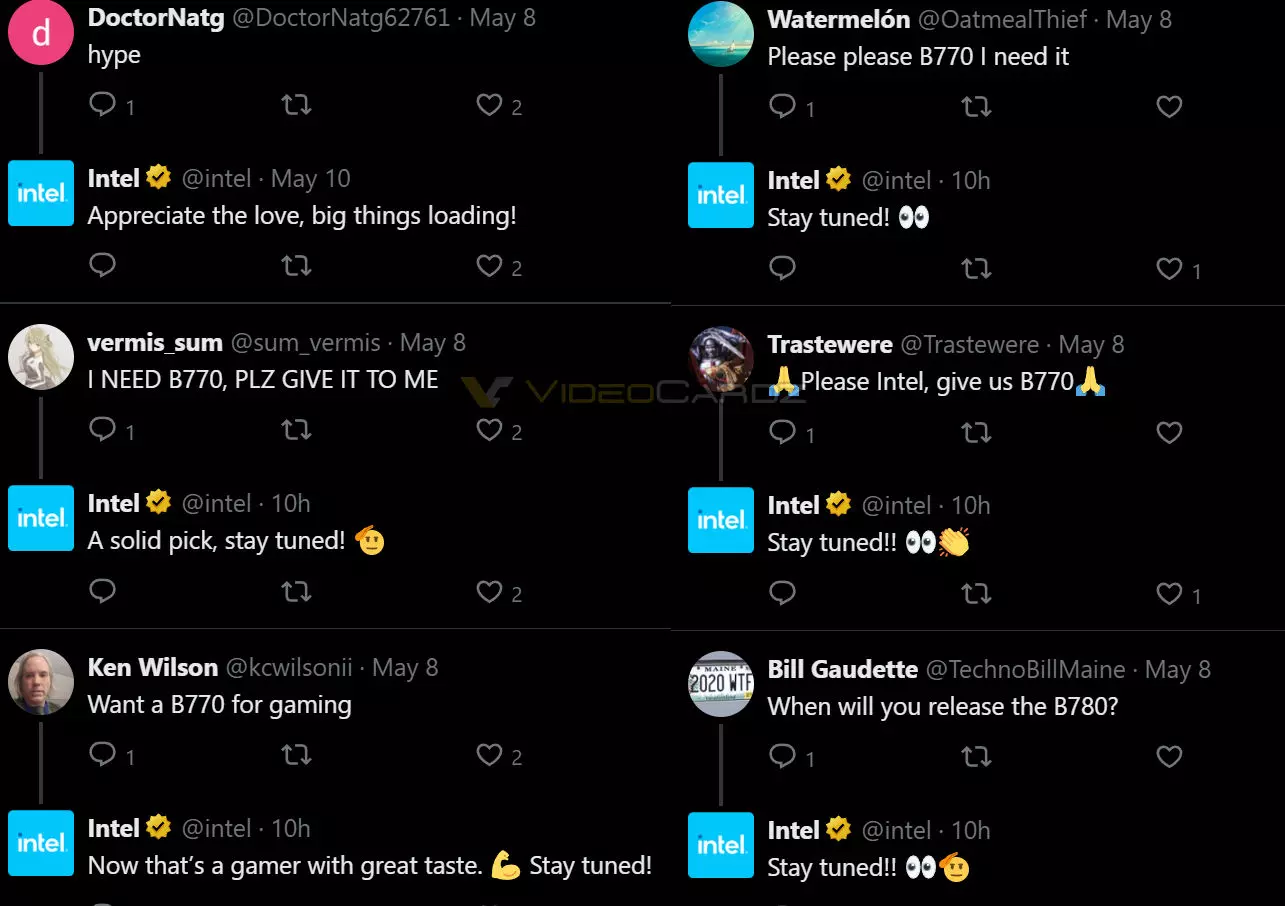The height and width of the screenshot is (906, 1285).
Task: Open the @sum_vermis handle link
Action: coord(306,342)
